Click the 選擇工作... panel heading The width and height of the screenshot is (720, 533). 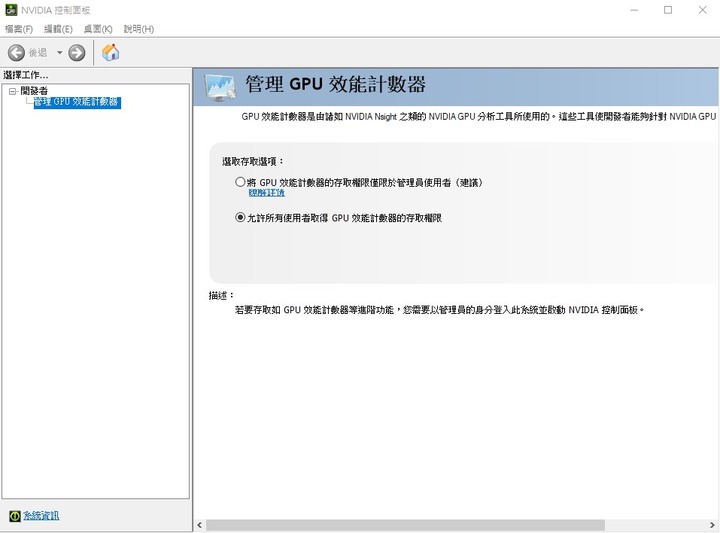26,75
